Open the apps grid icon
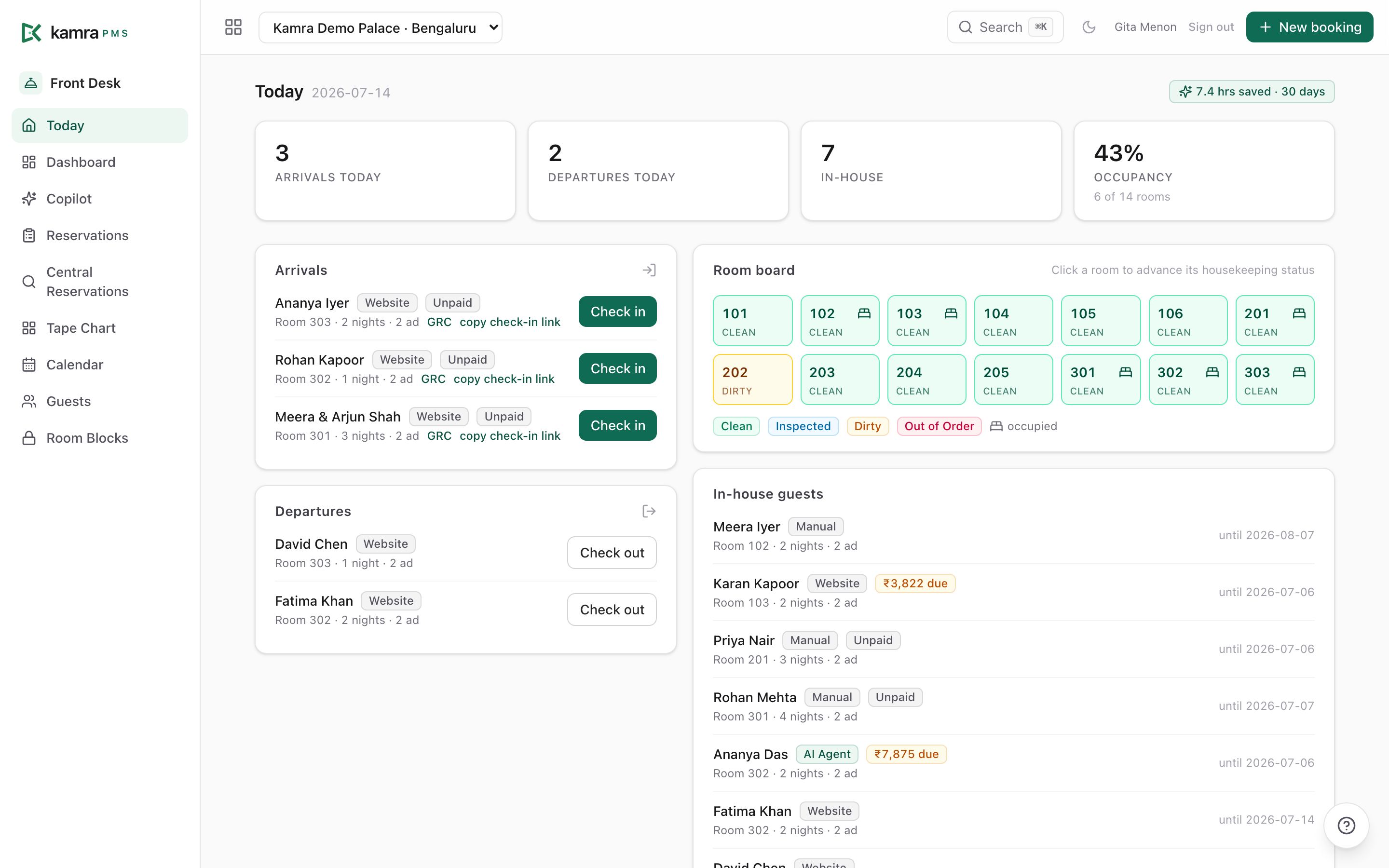This screenshot has height=868, width=1389. click(233, 27)
